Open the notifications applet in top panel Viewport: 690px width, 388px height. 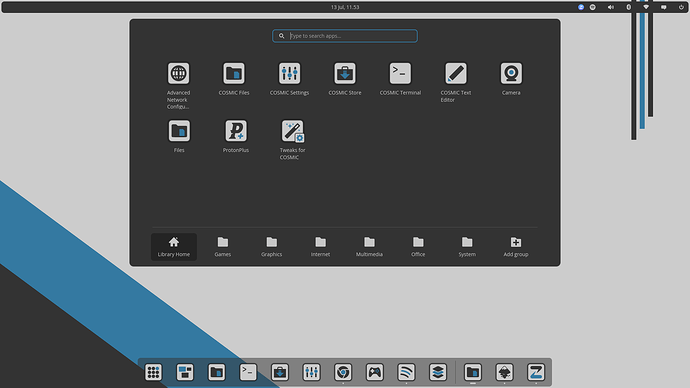[664, 7]
